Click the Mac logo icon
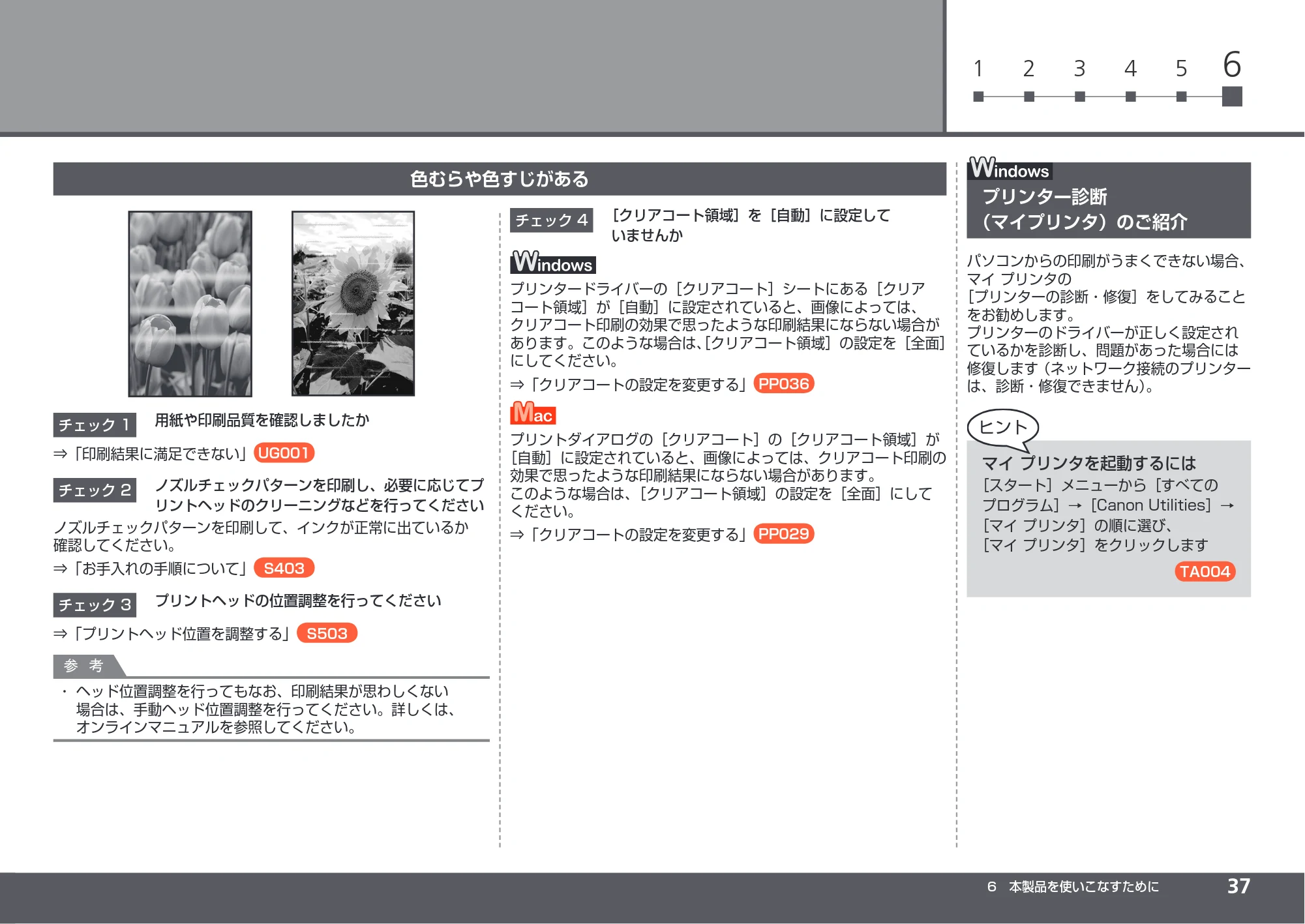This screenshot has height=924, width=1305. click(x=533, y=413)
